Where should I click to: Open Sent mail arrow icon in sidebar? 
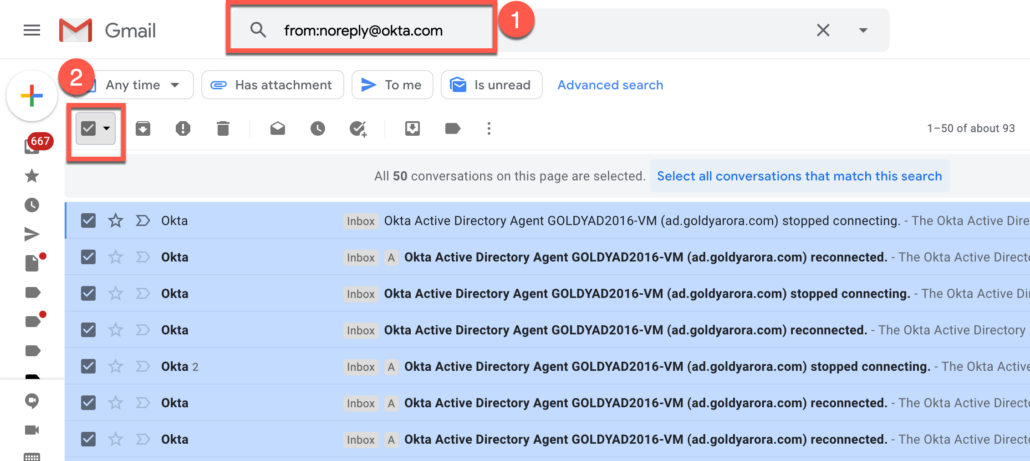click(32, 234)
